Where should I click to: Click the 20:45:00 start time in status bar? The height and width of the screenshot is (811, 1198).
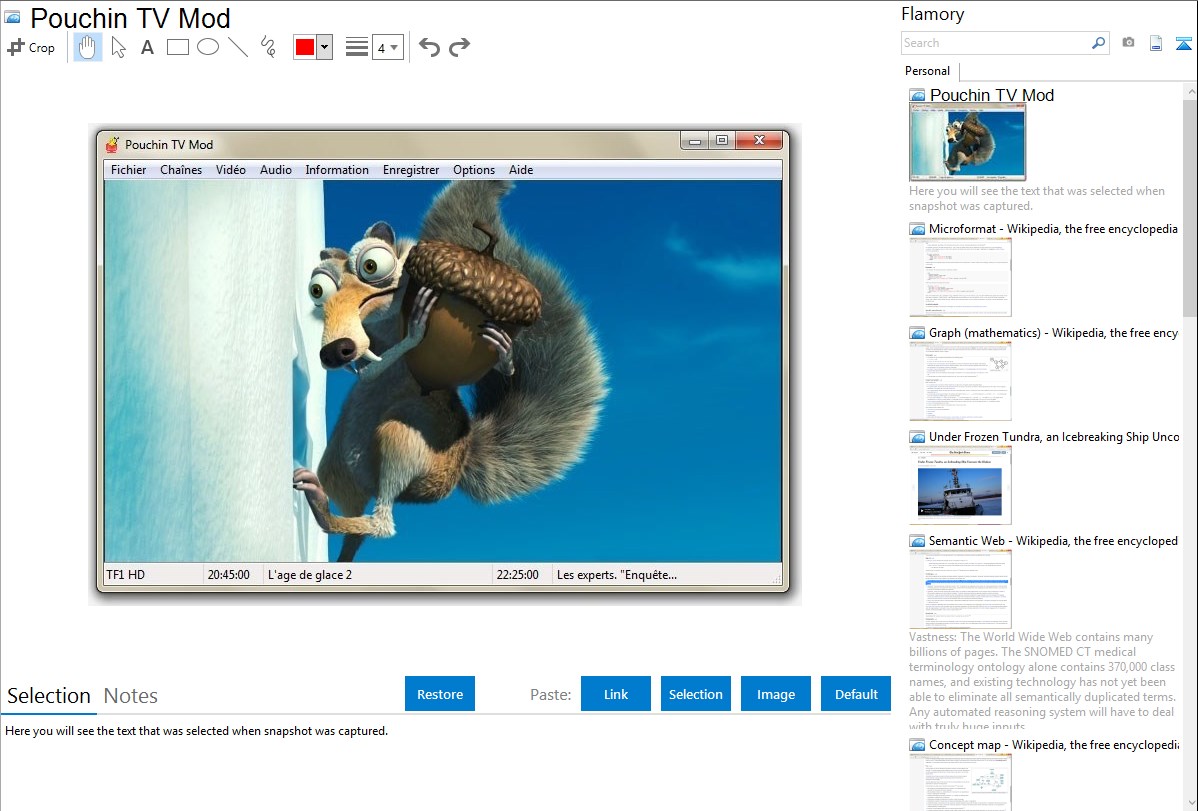(228, 575)
